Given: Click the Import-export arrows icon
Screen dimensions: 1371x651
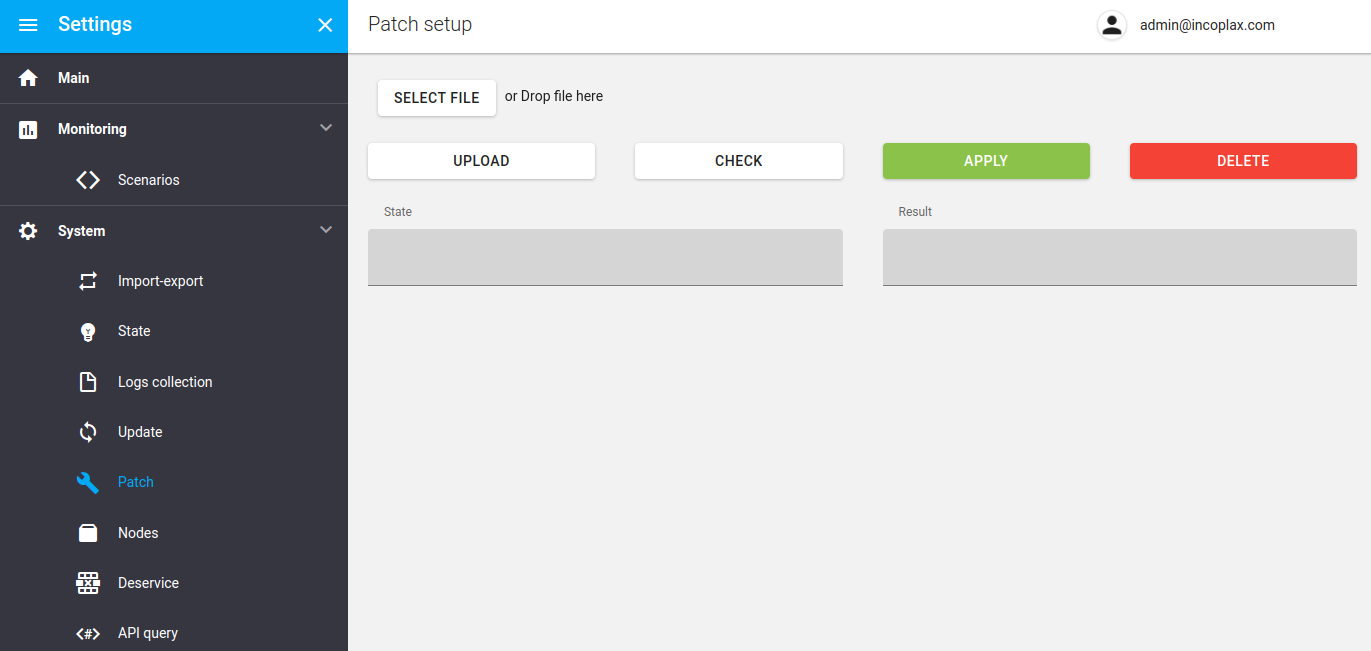Looking at the screenshot, I should coord(88,281).
